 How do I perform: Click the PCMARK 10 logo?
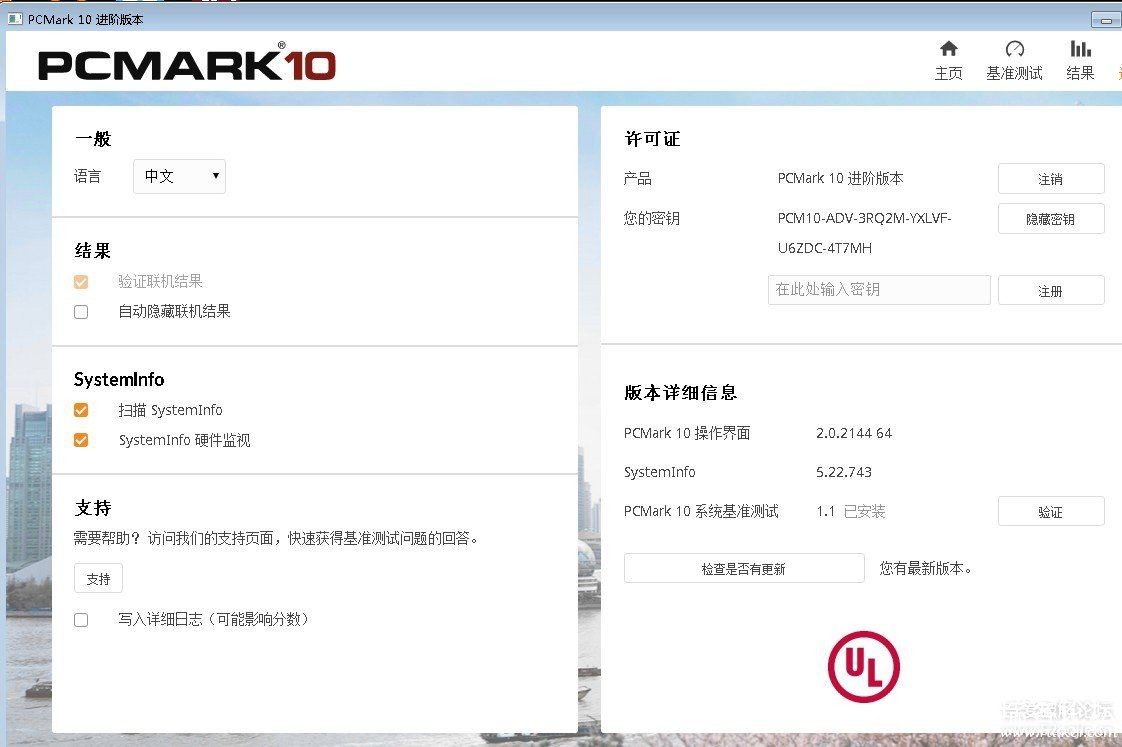coord(186,63)
